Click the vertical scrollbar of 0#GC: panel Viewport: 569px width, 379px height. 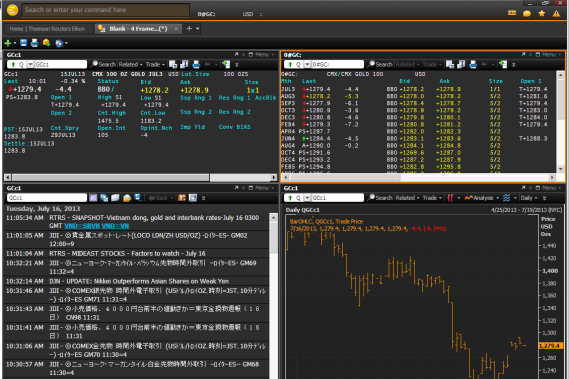pos(561,122)
